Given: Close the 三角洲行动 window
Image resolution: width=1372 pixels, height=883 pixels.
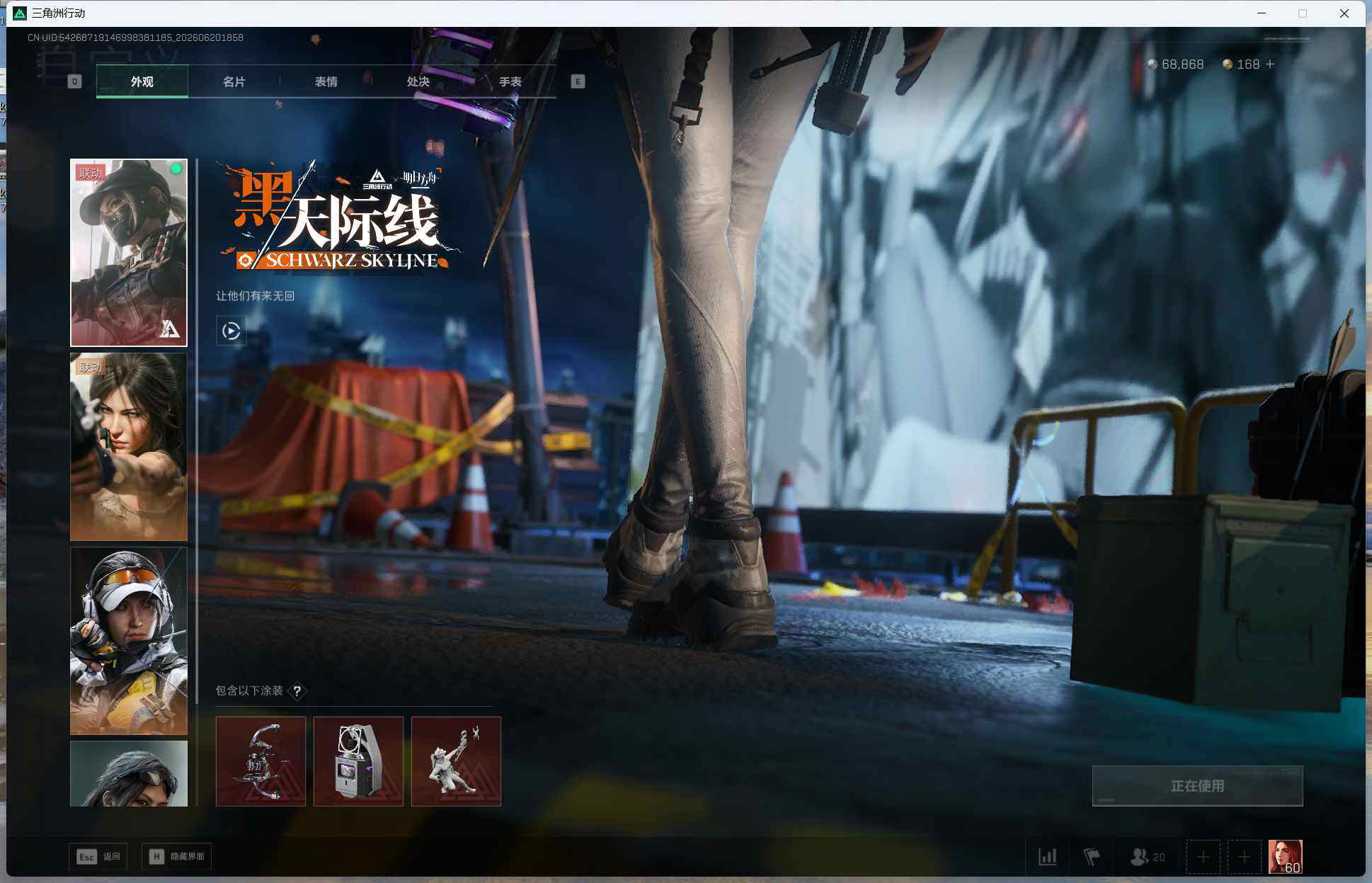Looking at the screenshot, I should 1344,13.
